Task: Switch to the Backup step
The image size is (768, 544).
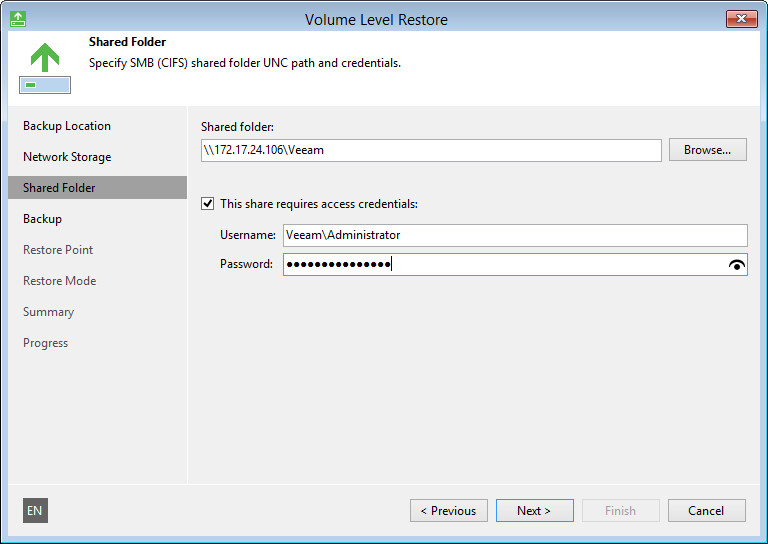Action: (42, 219)
